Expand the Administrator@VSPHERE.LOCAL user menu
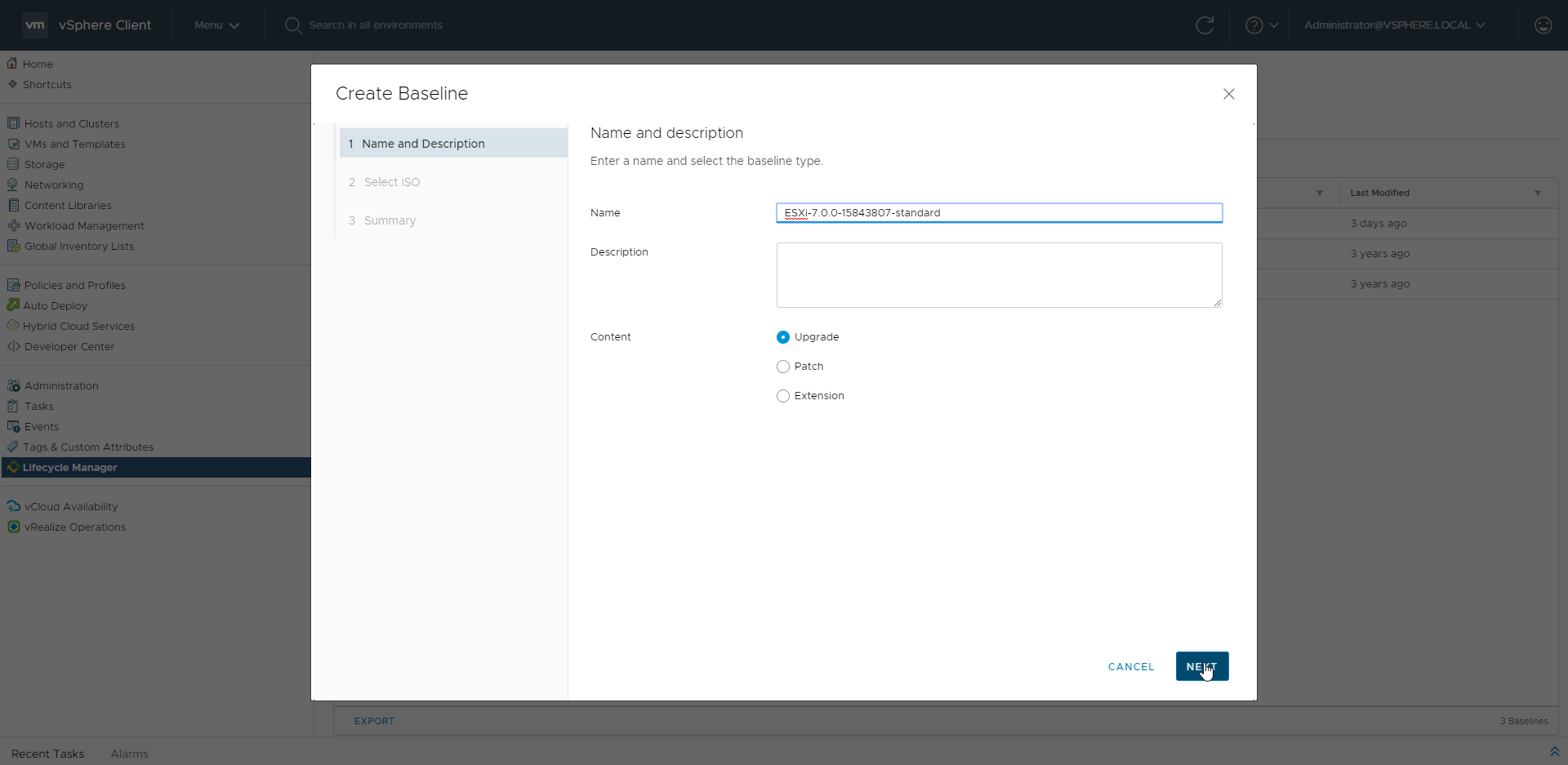The height and width of the screenshot is (765, 1568). coord(1394,25)
